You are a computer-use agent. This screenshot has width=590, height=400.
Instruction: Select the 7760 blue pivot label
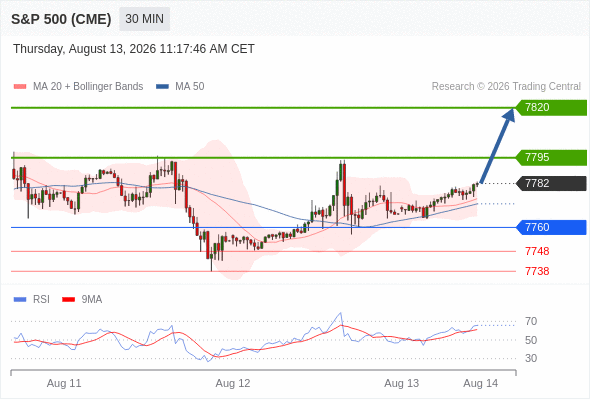pyautogui.click(x=551, y=227)
